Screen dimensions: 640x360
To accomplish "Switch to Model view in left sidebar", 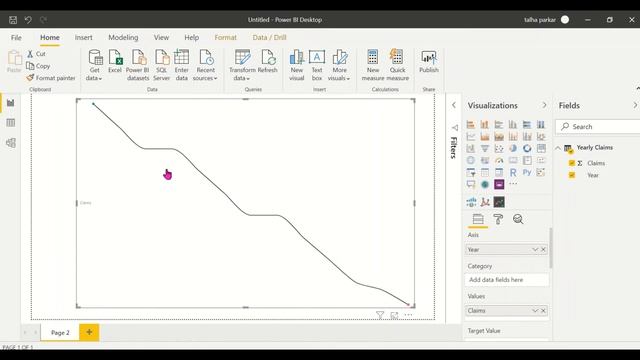I will point(11,143).
